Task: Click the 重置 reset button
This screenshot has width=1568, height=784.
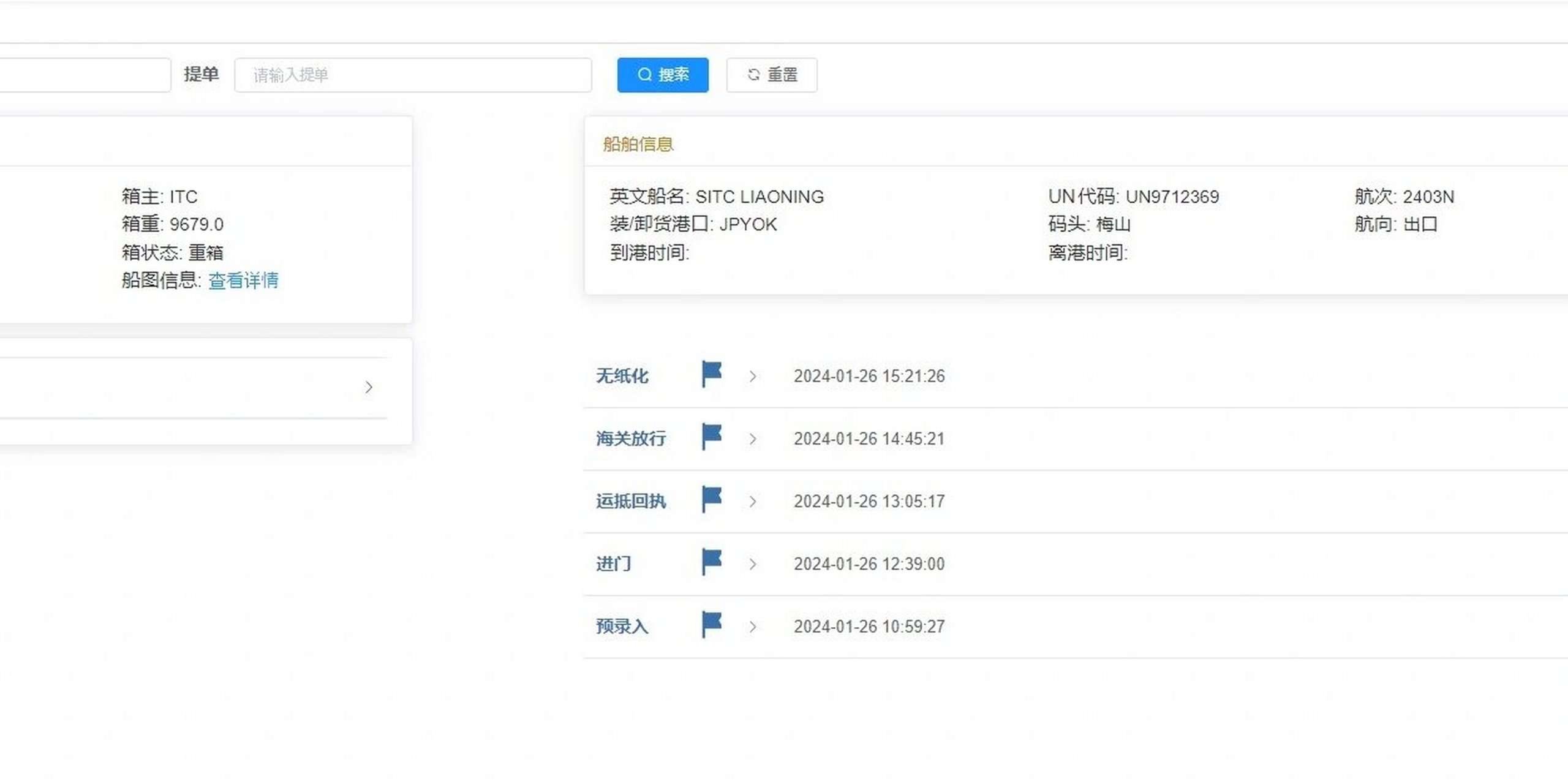Action: (772, 75)
